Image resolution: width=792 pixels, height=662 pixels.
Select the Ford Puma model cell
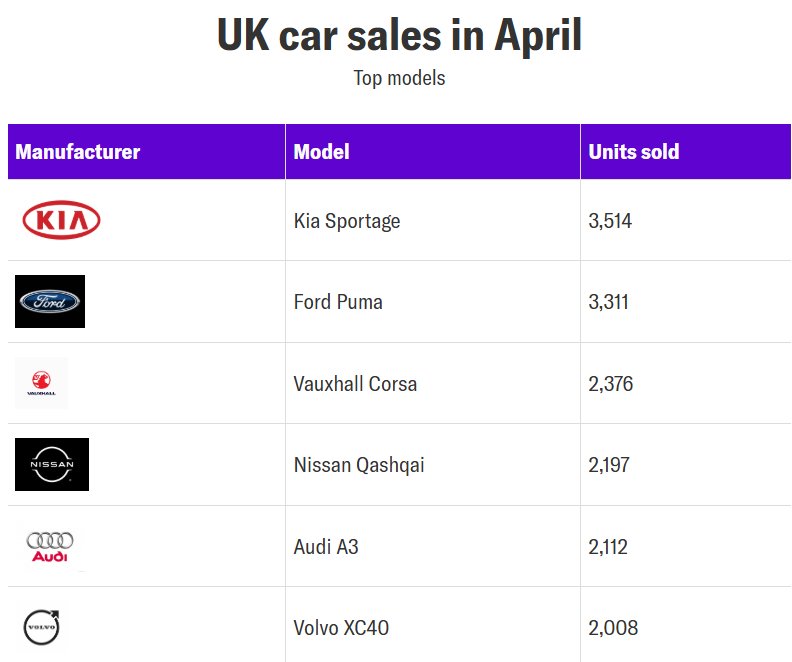click(338, 302)
